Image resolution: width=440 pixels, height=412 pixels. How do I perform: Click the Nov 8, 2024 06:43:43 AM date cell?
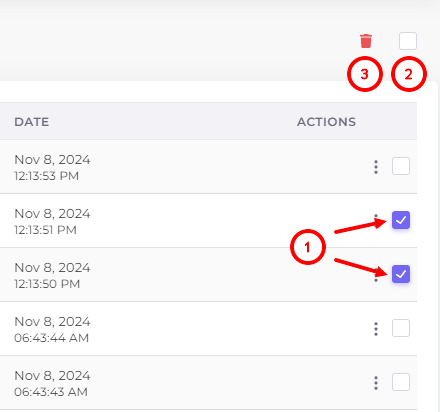52,383
